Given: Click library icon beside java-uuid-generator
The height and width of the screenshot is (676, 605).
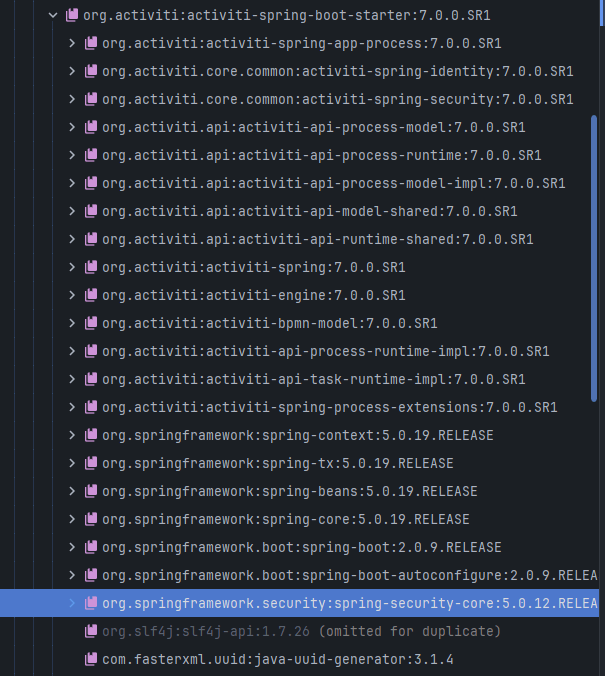Looking at the screenshot, I should point(91,660).
